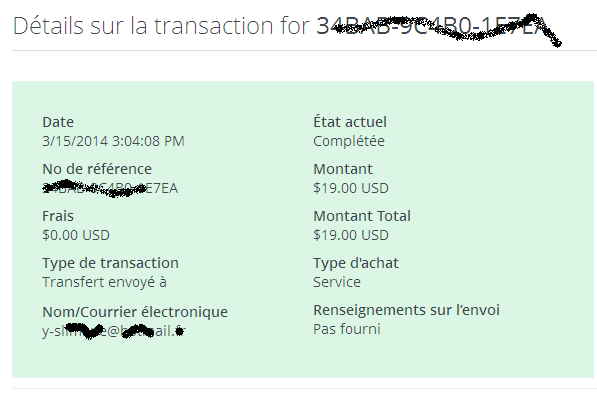597x394 pixels.
Task: Click the Montant Total label
Action: pyautogui.click(x=362, y=216)
